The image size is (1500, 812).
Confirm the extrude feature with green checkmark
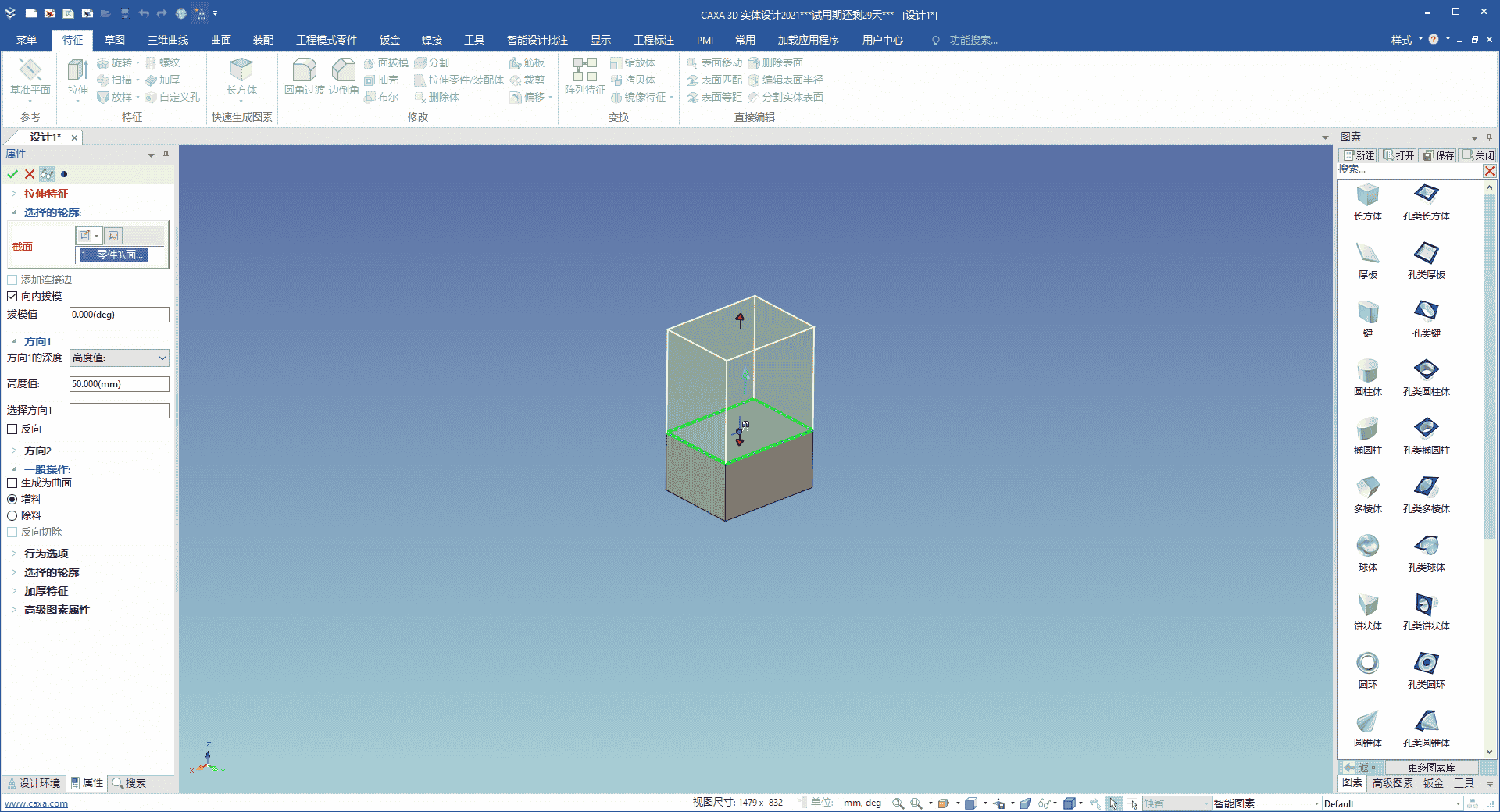(x=12, y=174)
